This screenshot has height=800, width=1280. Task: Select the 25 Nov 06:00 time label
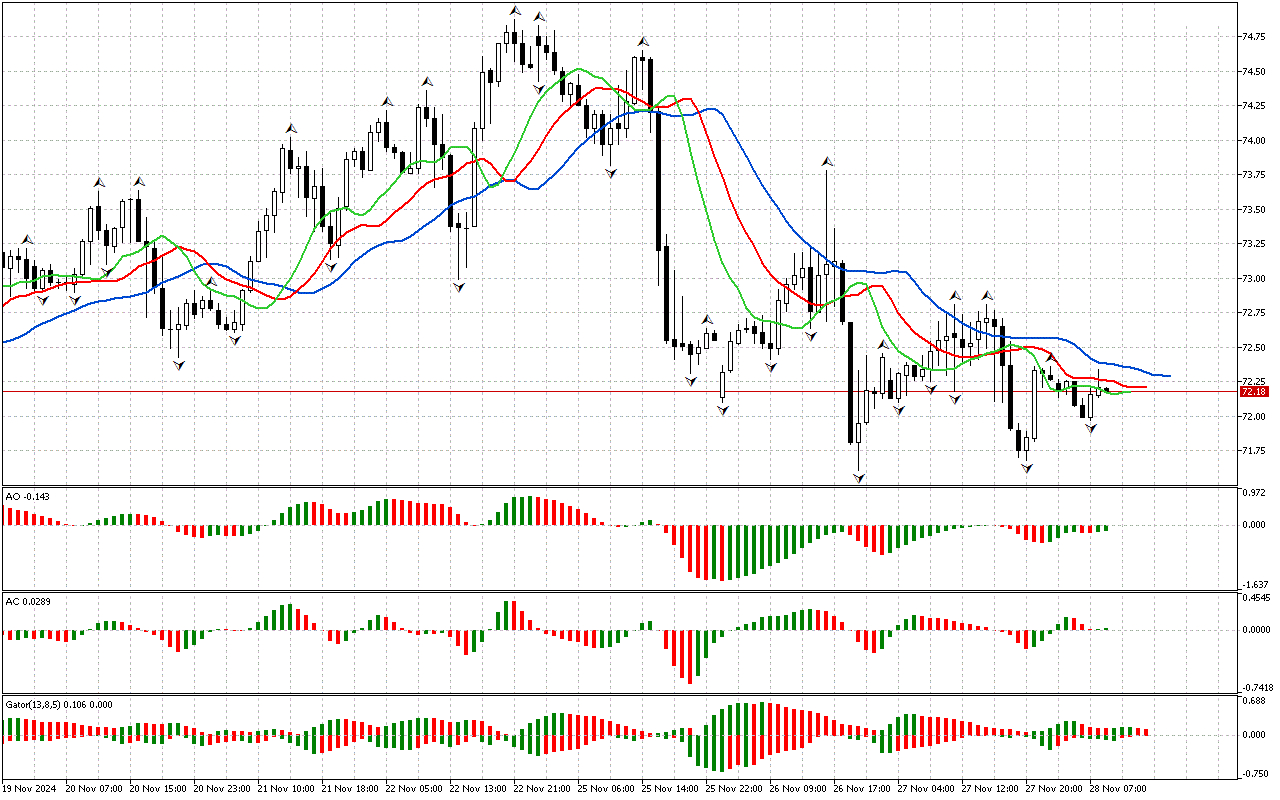606,789
